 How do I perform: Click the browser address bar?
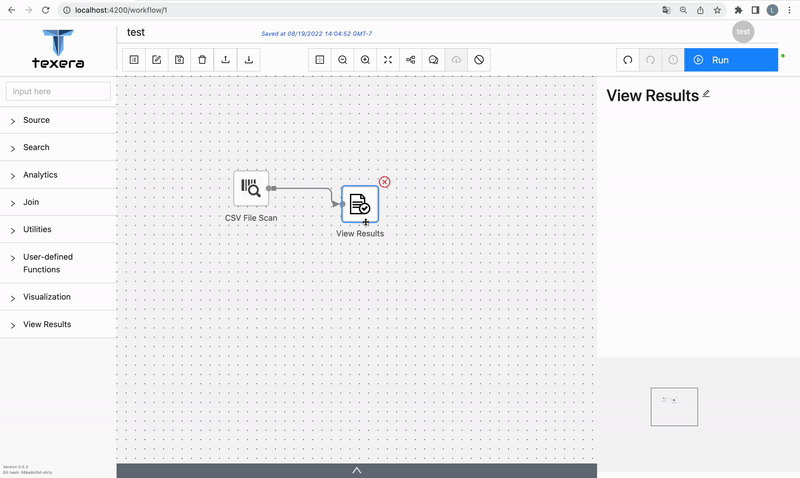coord(357,10)
